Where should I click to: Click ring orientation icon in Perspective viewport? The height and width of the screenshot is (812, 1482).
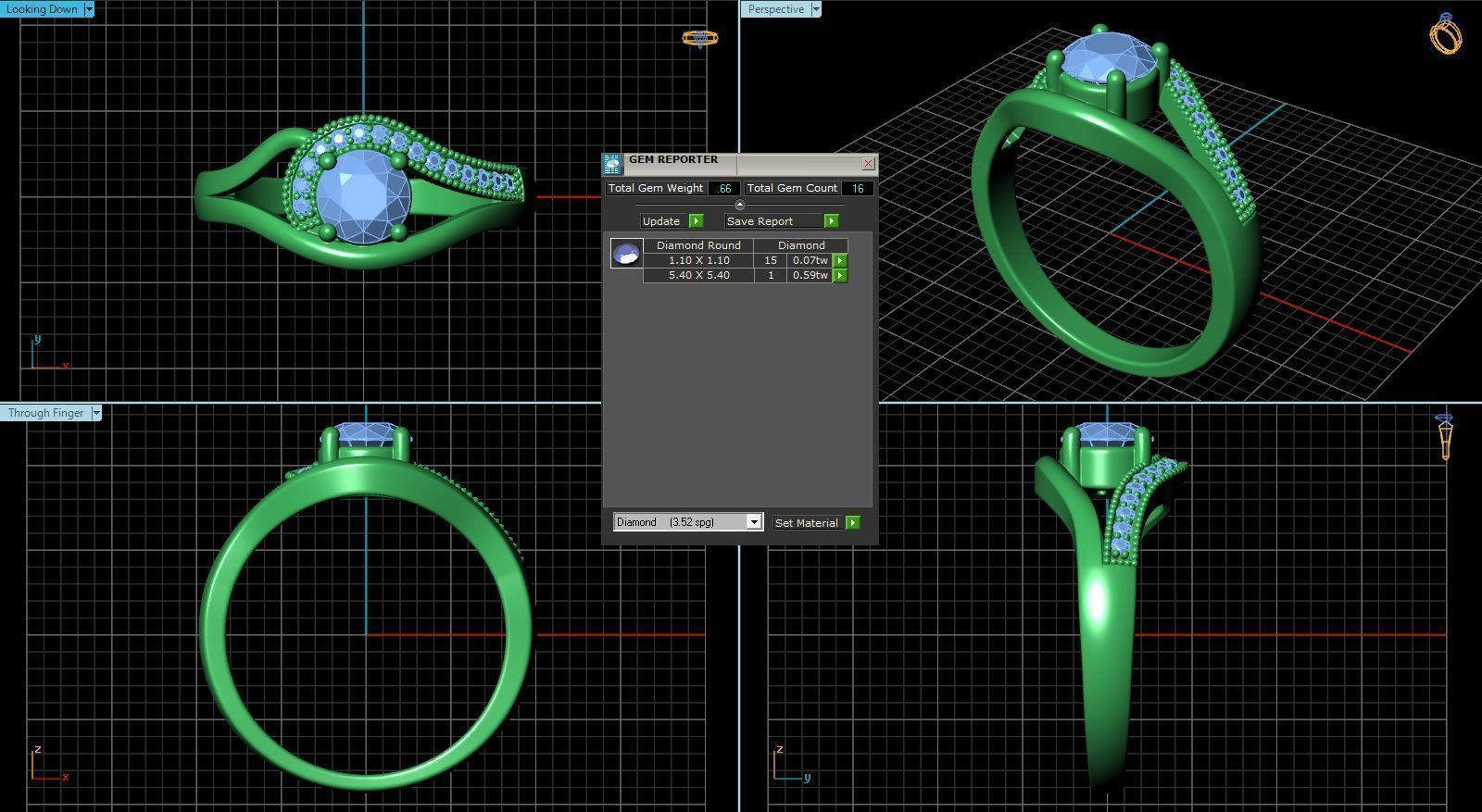coord(1446,33)
